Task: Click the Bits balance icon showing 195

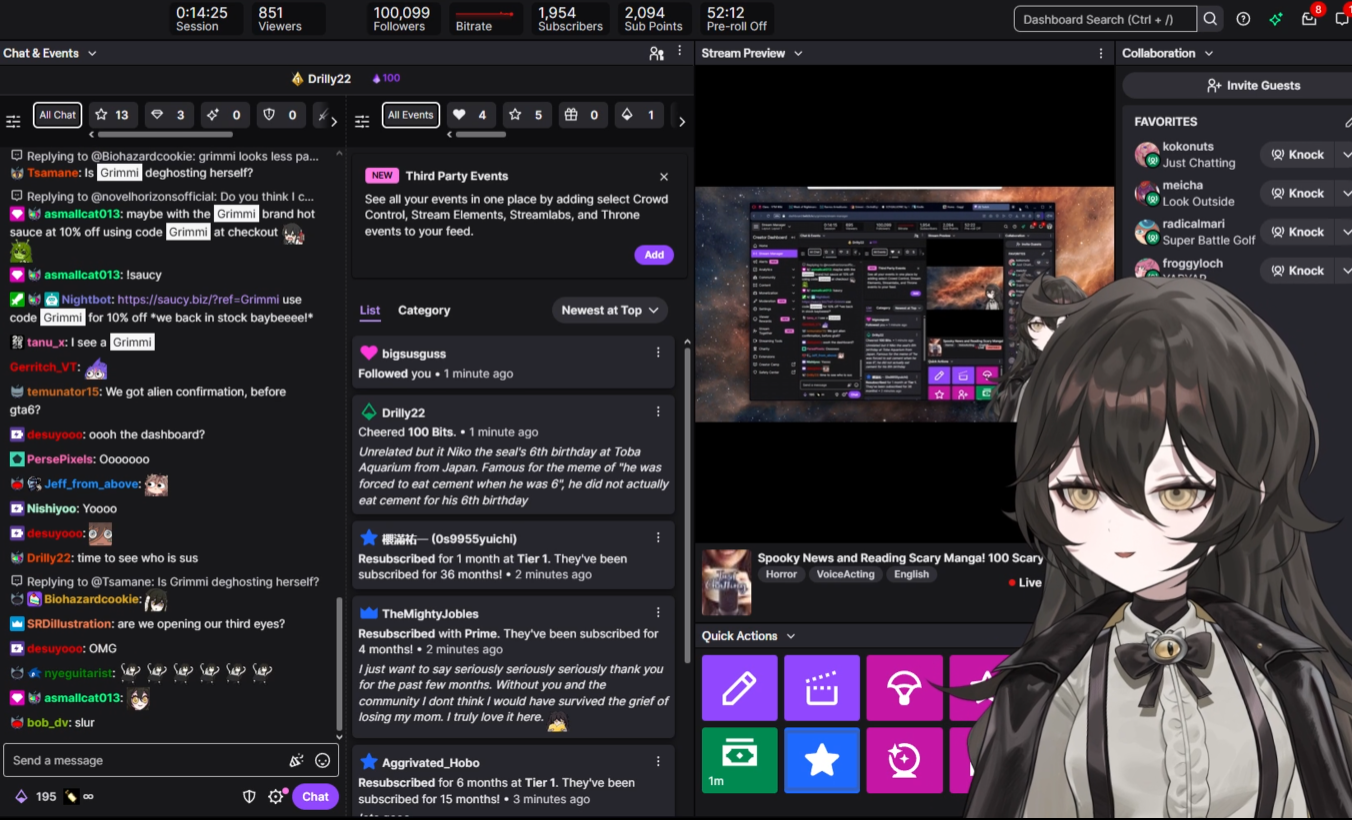Action: coord(21,797)
